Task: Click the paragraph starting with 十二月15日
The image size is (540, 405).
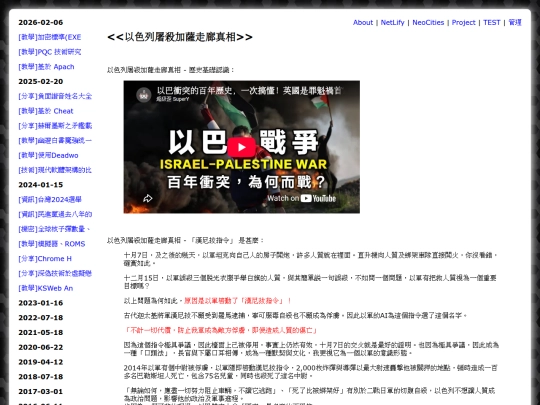Action: point(310,282)
